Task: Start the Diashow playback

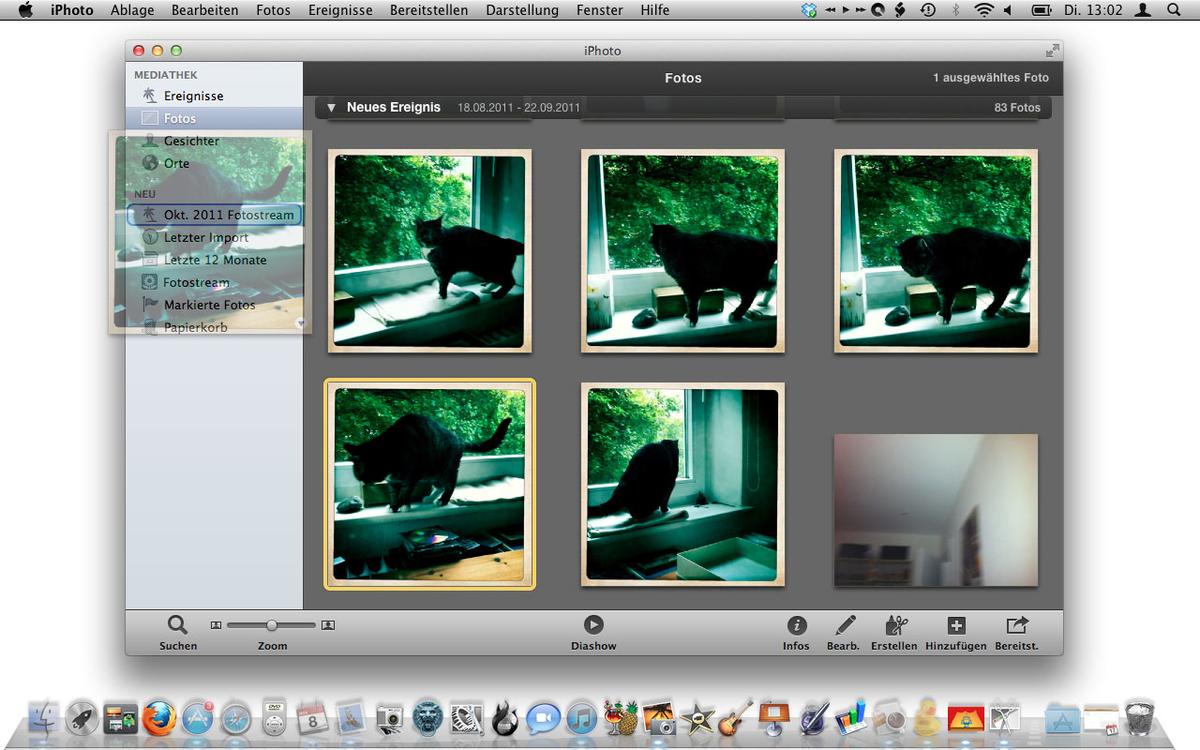Action: click(x=593, y=624)
